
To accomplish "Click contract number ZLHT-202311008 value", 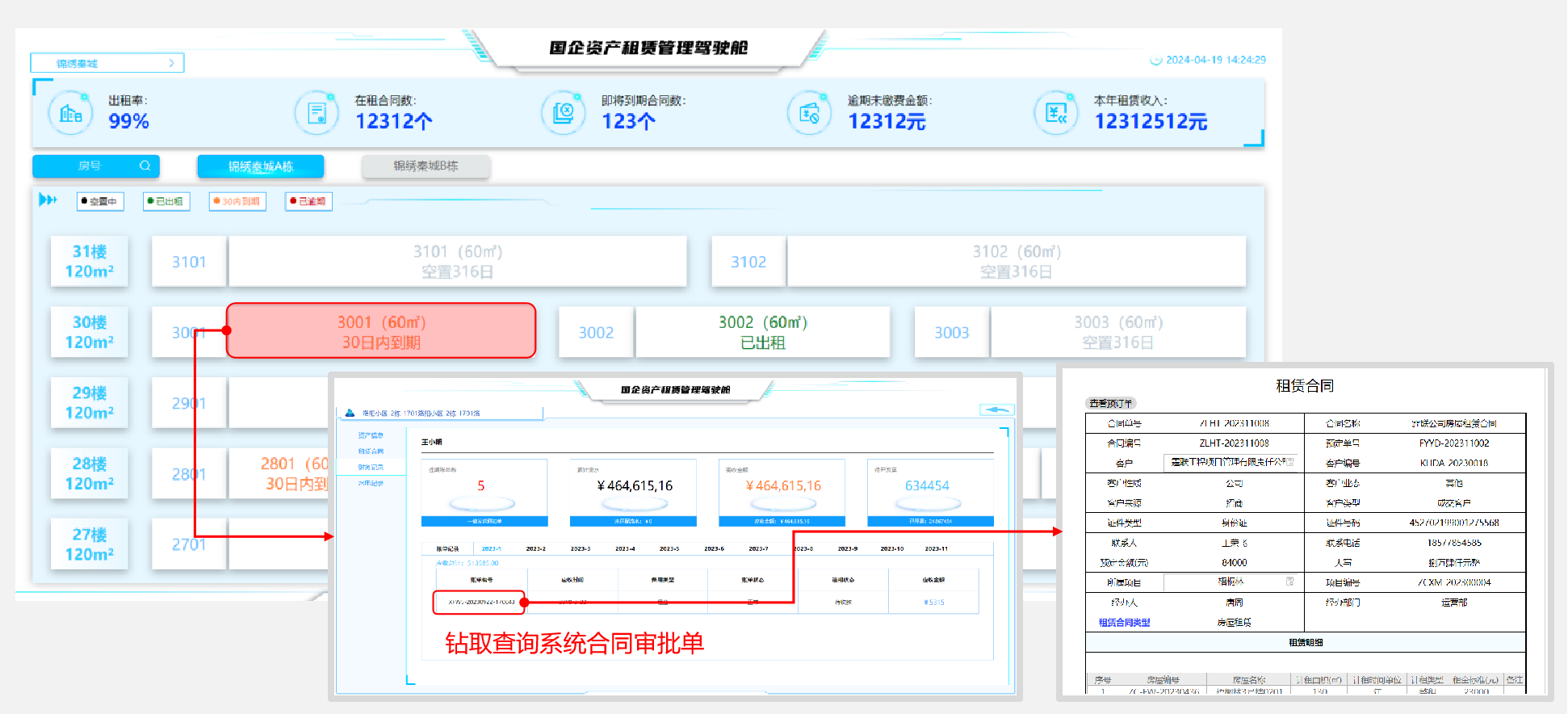I will 1234,443.
